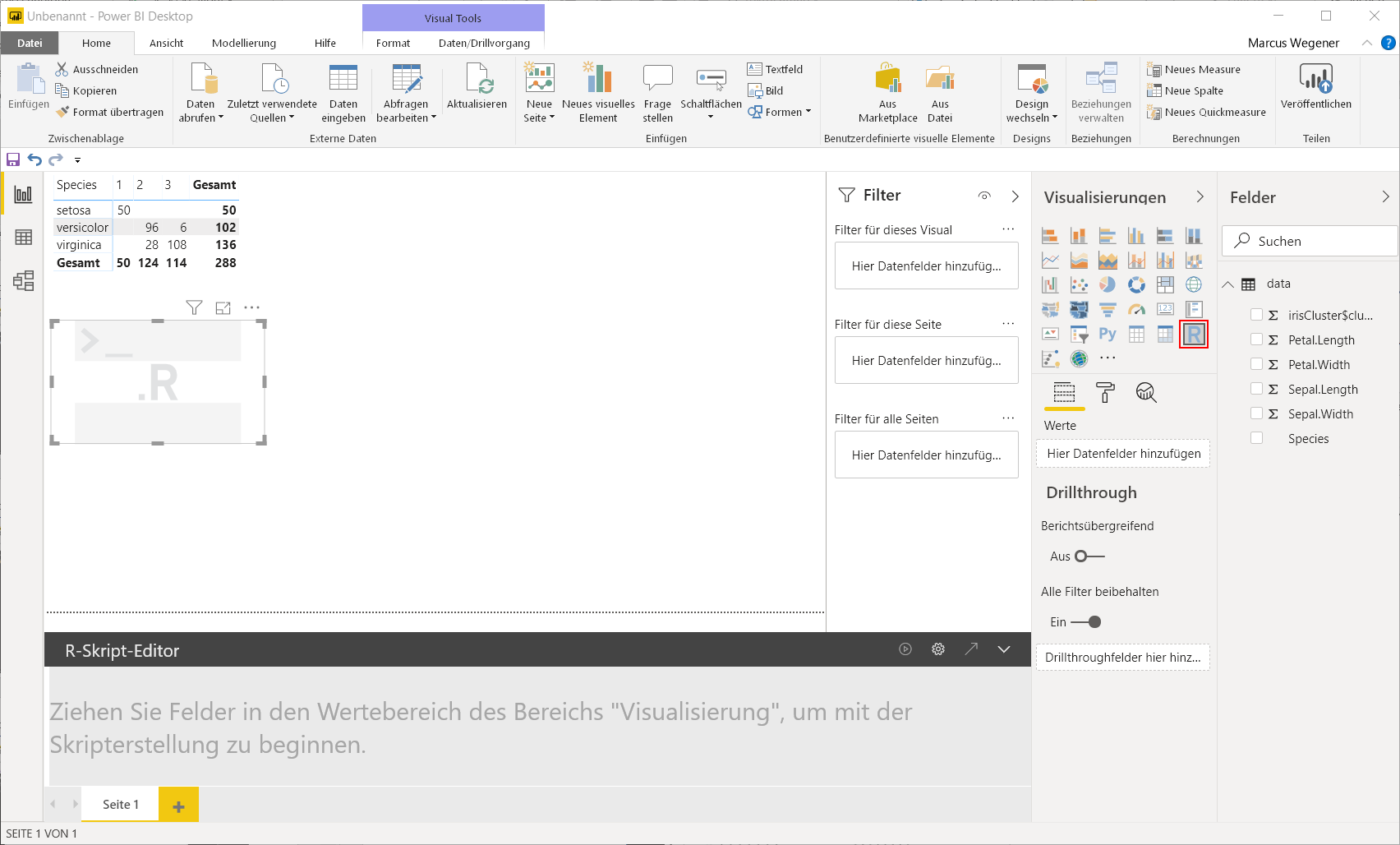Select the R script visual icon
Screen dimensions: 1400x845
(x=1193, y=334)
